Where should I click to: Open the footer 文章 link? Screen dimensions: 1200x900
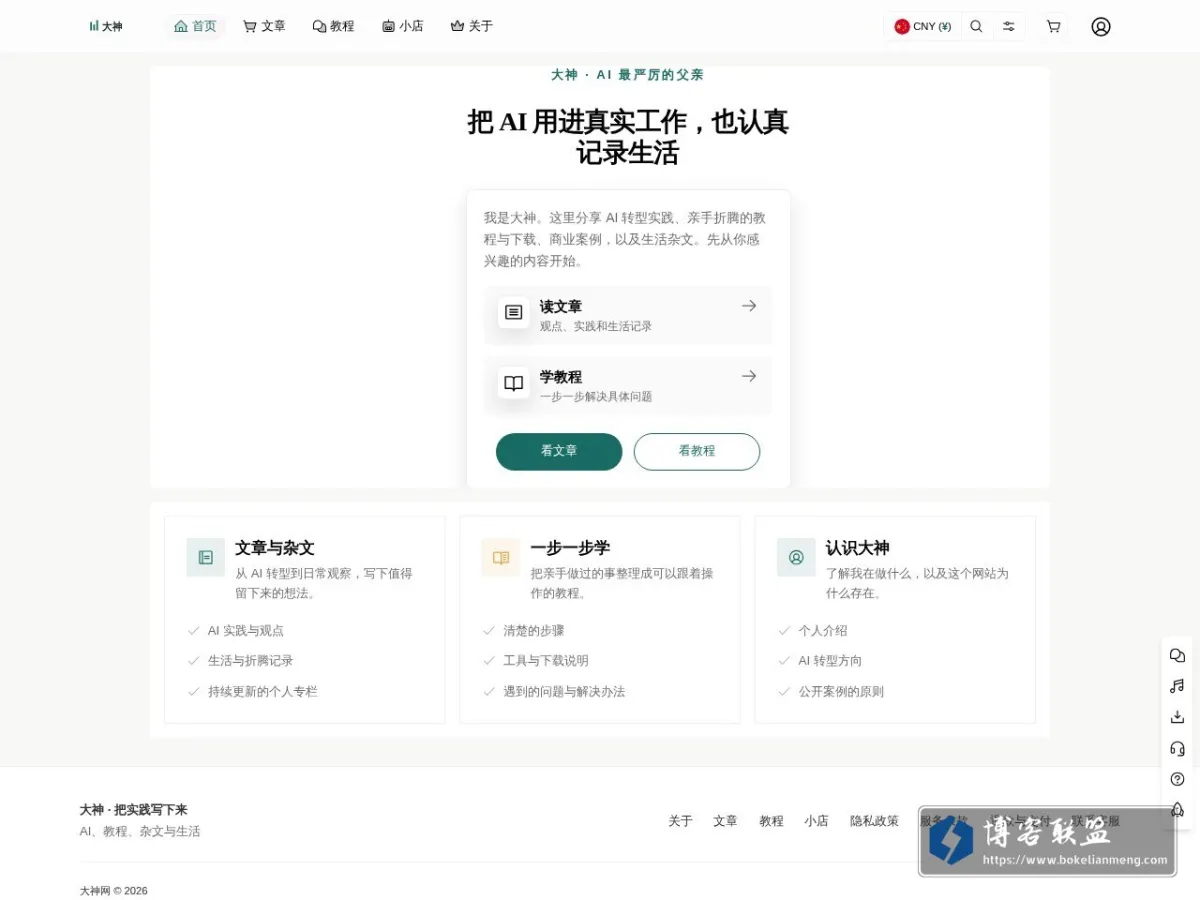pyautogui.click(x=725, y=821)
